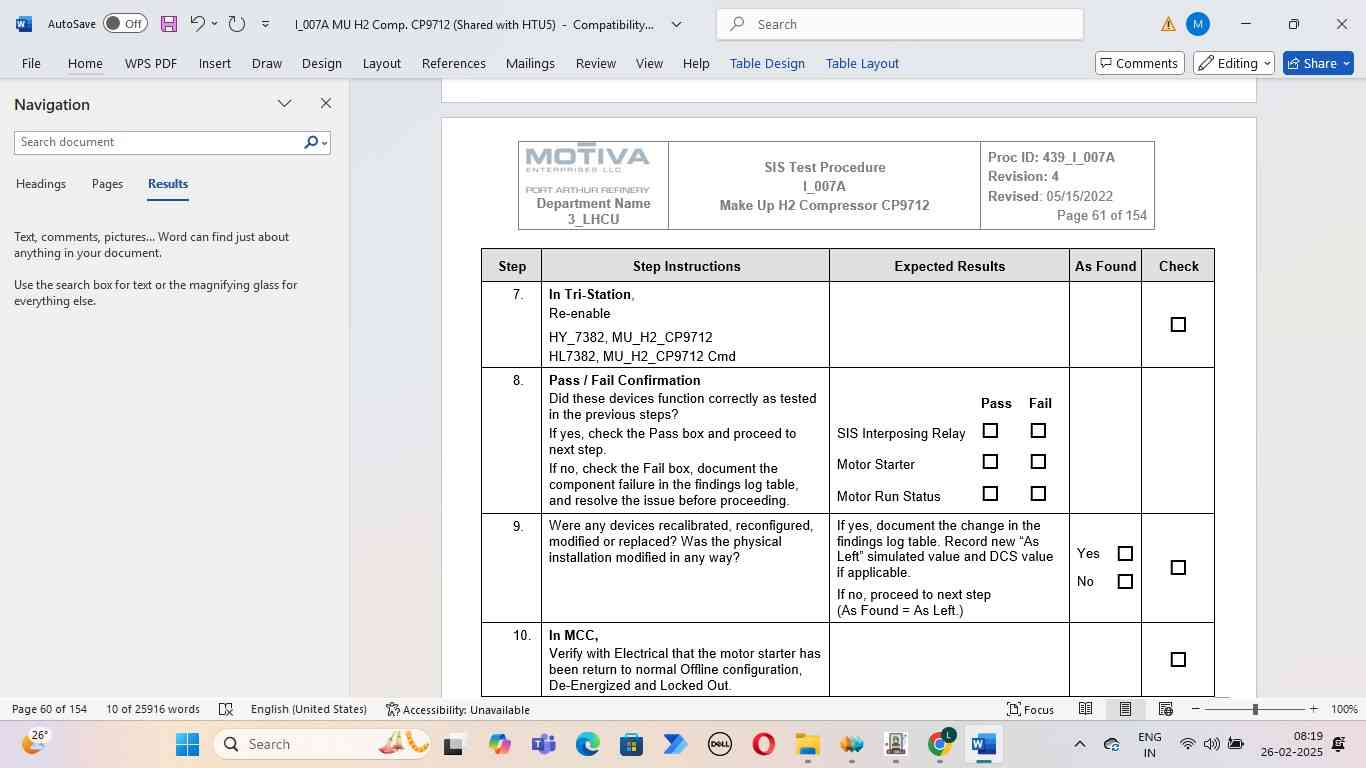The width and height of the screenshot is (1366, 768).
Task: Click the Comments button
Action: [1139, 63]
